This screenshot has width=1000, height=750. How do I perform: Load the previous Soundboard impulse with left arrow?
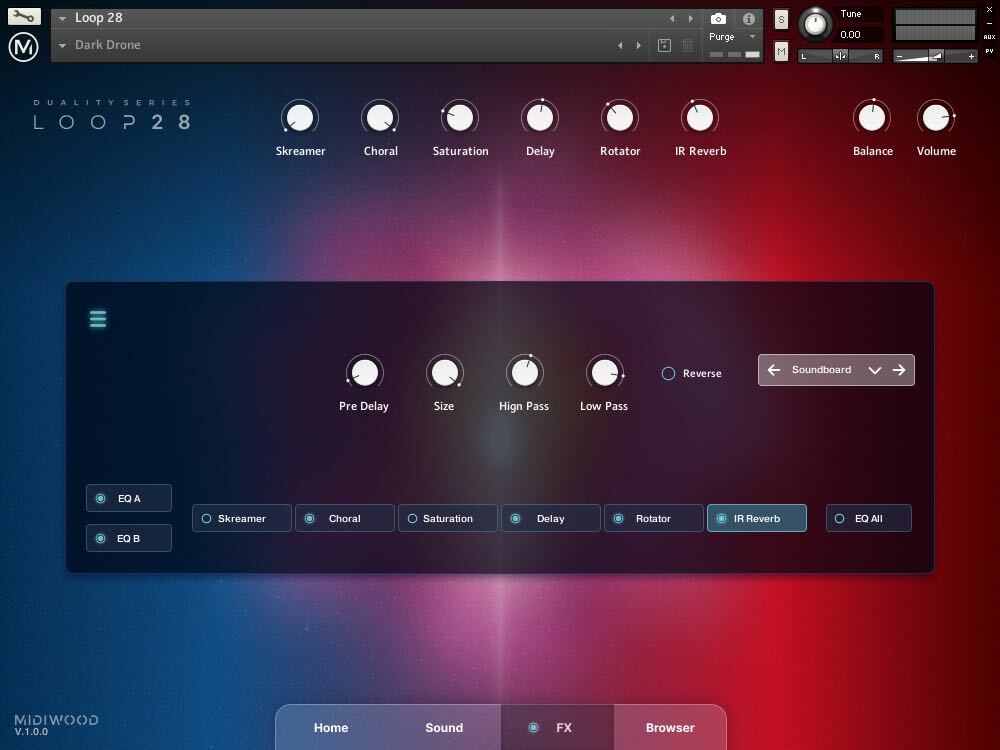(774, 370)
